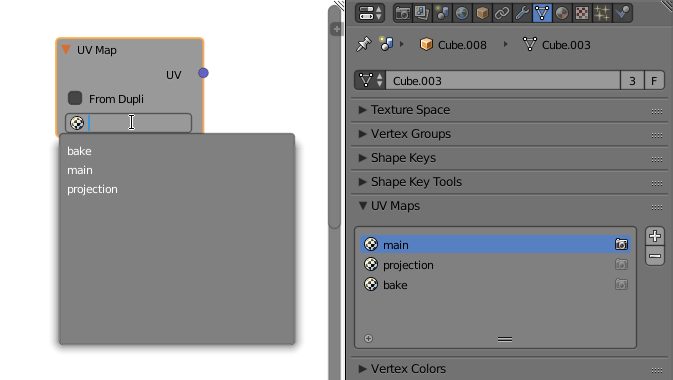The height and width of the screenshot is (380, 673).
Task: Add a new UV map with plus
Action: coord(655,236)
